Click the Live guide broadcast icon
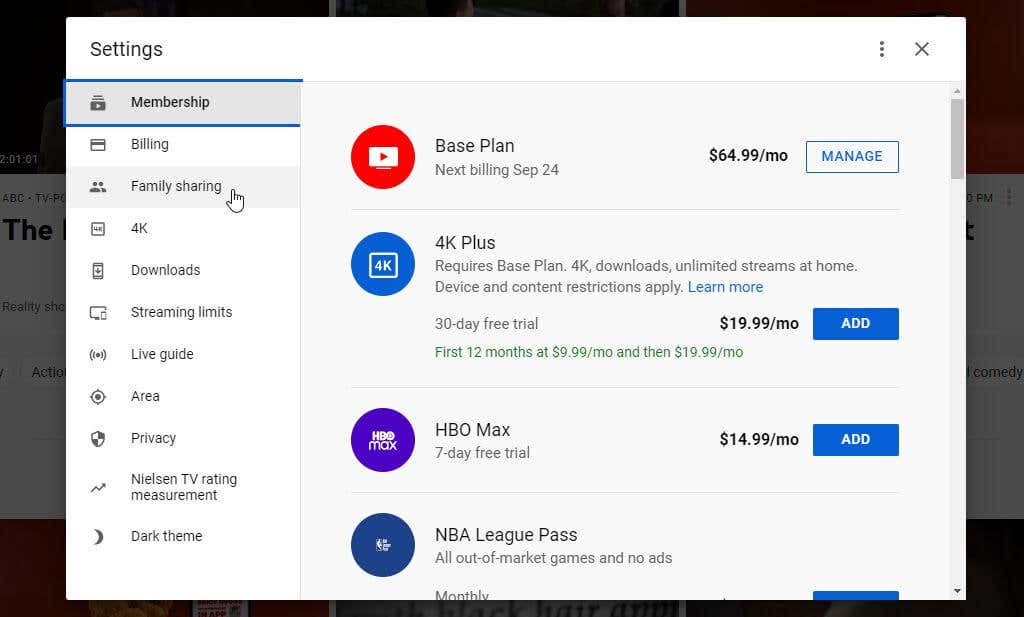 98,354
